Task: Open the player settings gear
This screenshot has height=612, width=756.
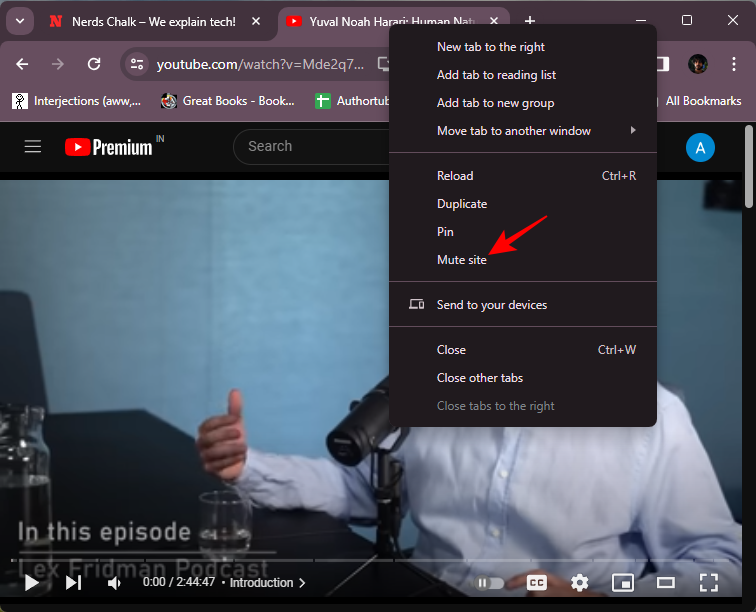Action: pyautogui.click(x=580, y=582)
